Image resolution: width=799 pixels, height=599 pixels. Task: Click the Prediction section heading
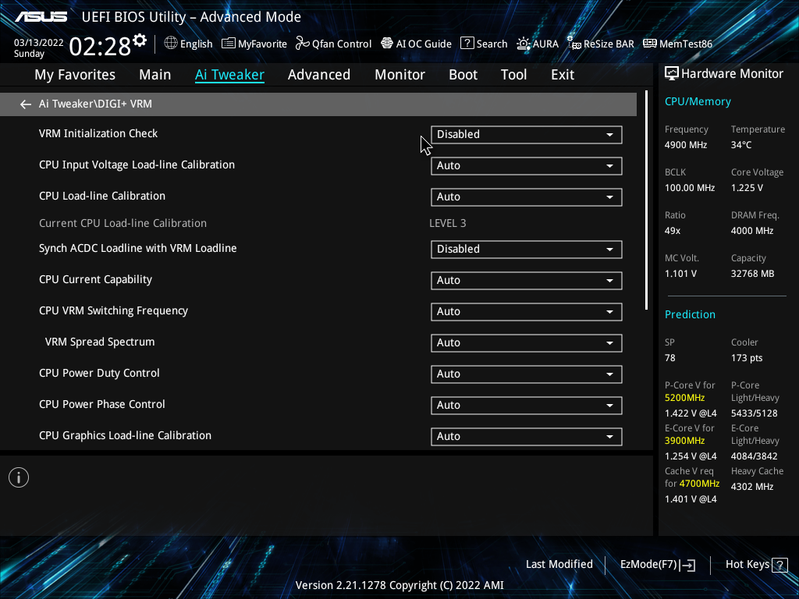click(x=690, y=314)
